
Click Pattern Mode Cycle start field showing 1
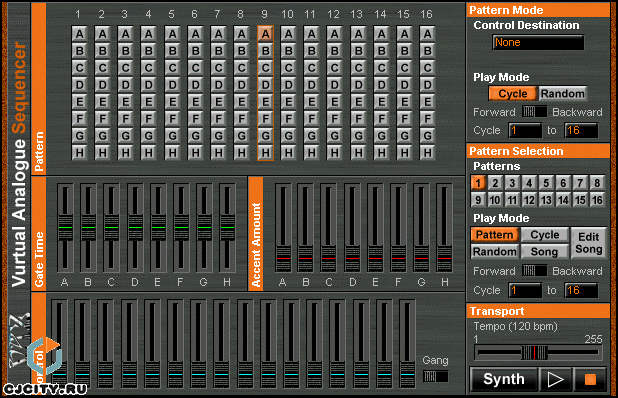click(x=525, y=130)
